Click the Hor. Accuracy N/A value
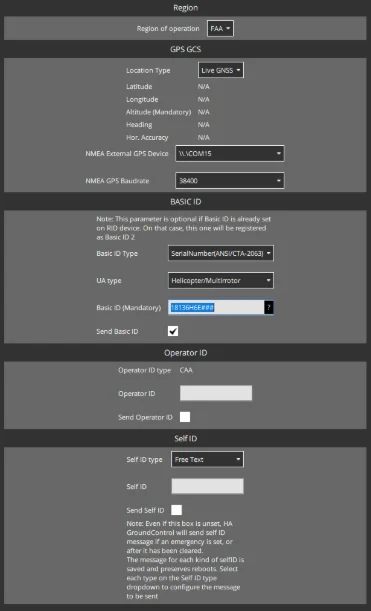The height and width of the screenshot is (611, 371). (x=203, y=138)
